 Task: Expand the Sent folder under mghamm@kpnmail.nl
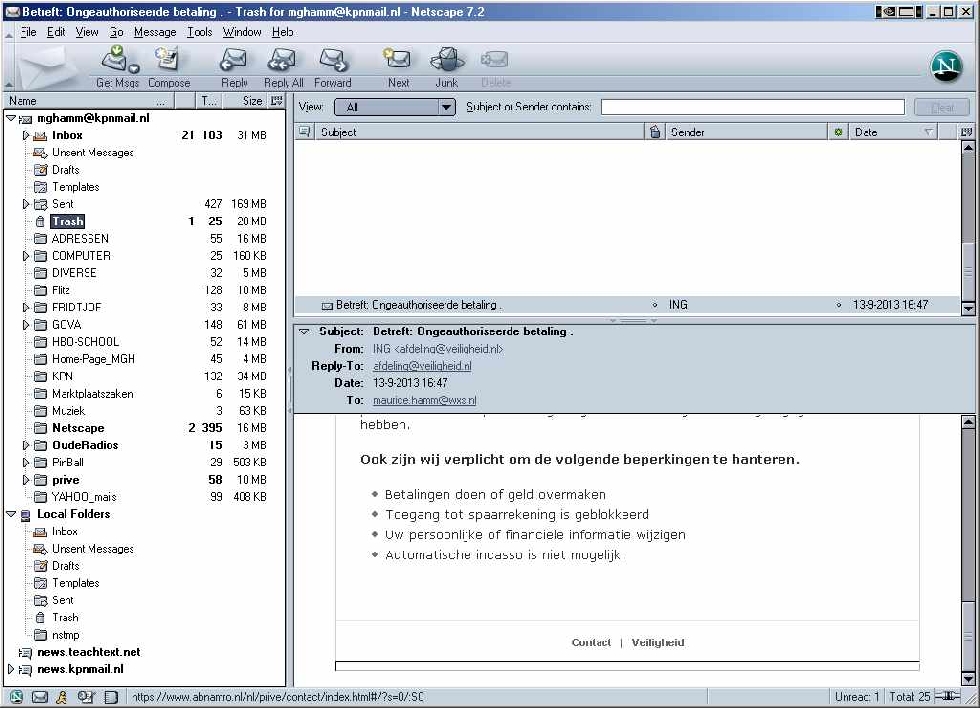click(26, 204)
